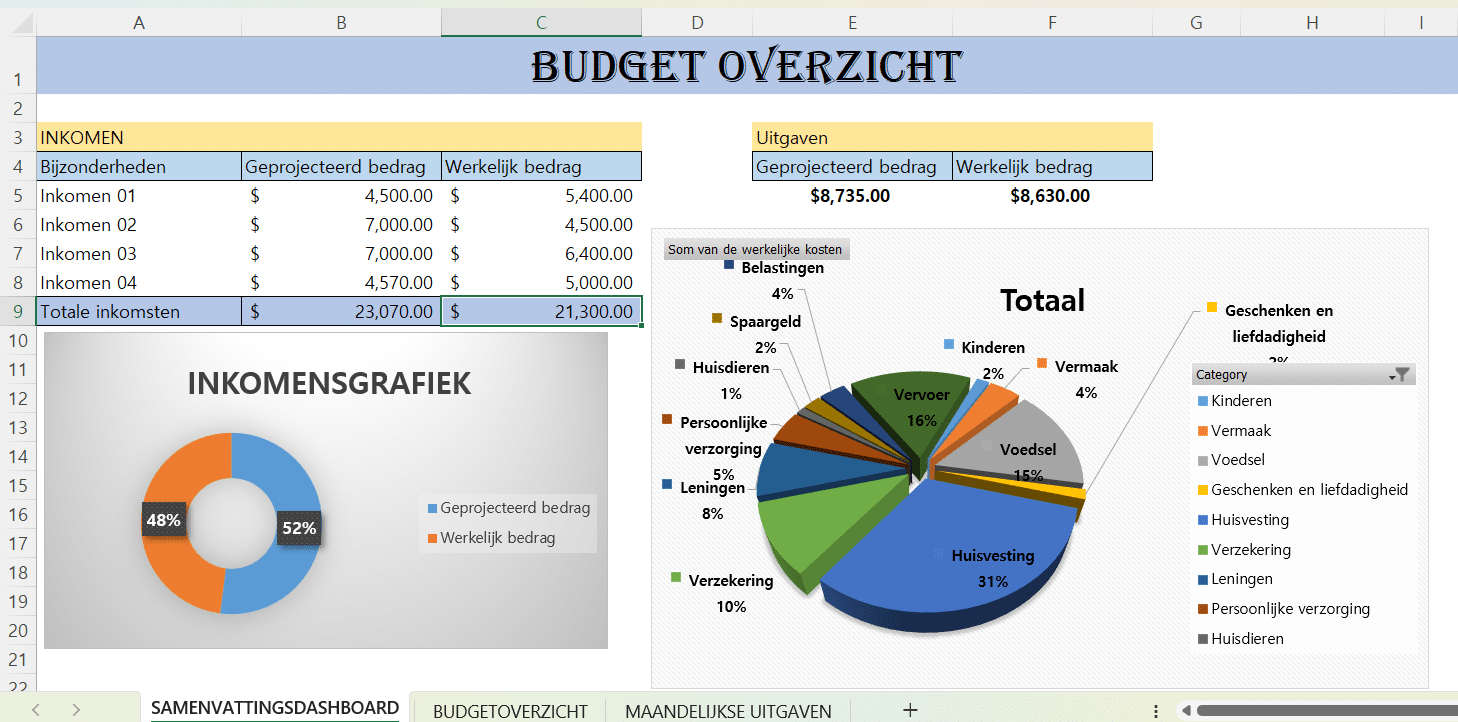1458x722 pixels.
Task: Select the SAMENVATTINGSDASHBOARD sheet tab
Action: click(x=275, y=709)
